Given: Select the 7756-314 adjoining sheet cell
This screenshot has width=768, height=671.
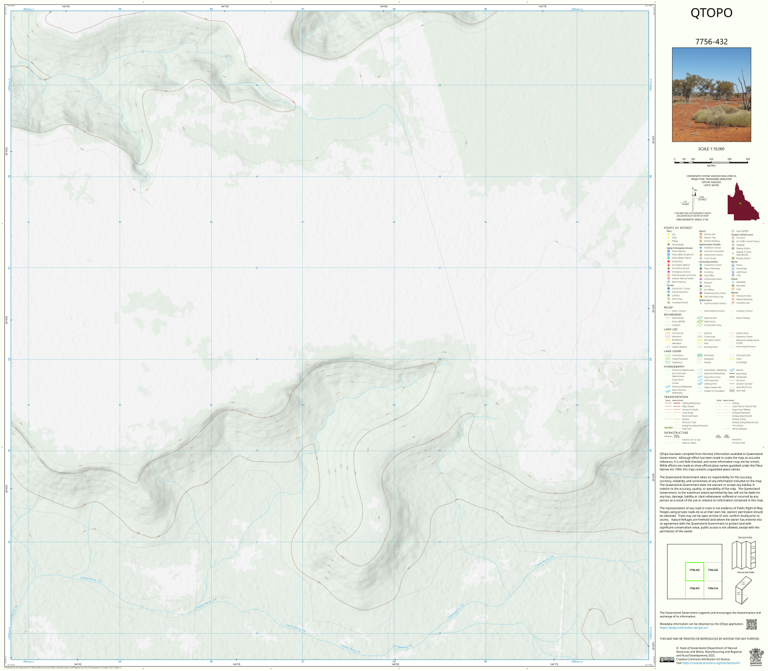Looking at the screenshot, I should coord(713,589).
